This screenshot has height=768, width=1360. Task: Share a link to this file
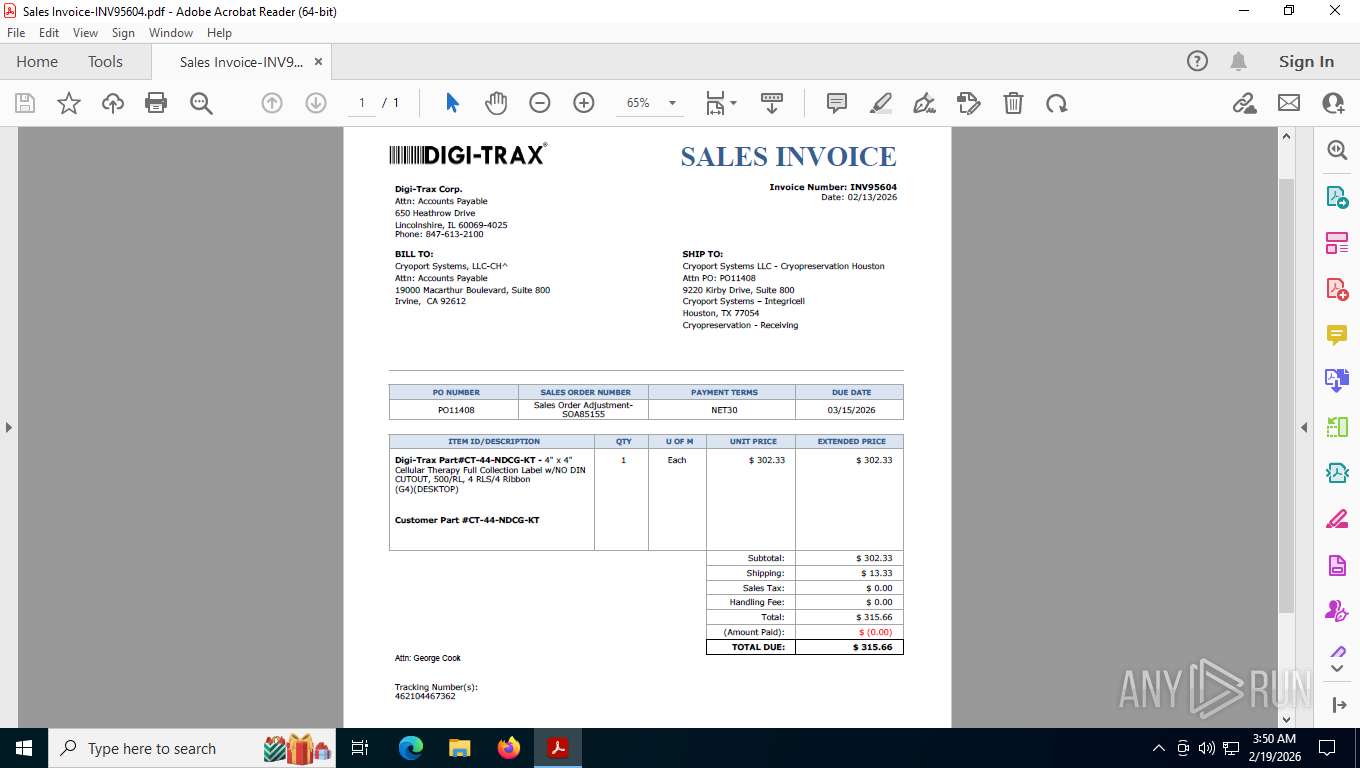point(1245,103)
